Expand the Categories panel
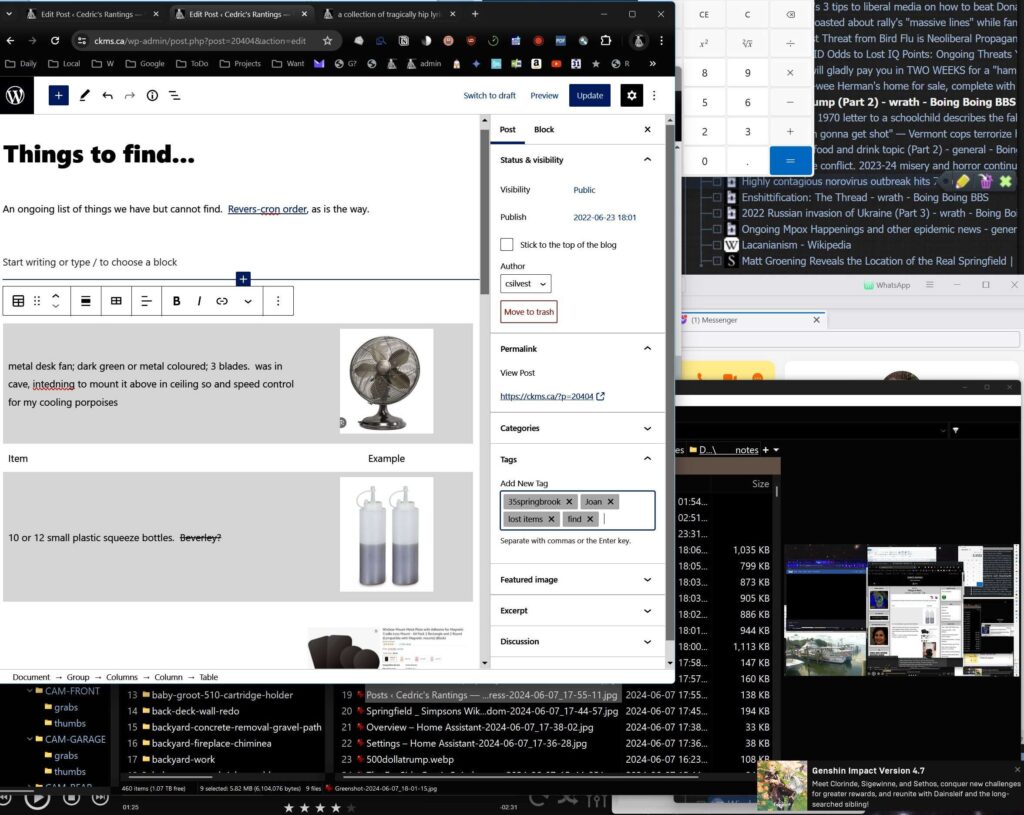Viewport: 1024px width, 815px height. tap(576, 428)
